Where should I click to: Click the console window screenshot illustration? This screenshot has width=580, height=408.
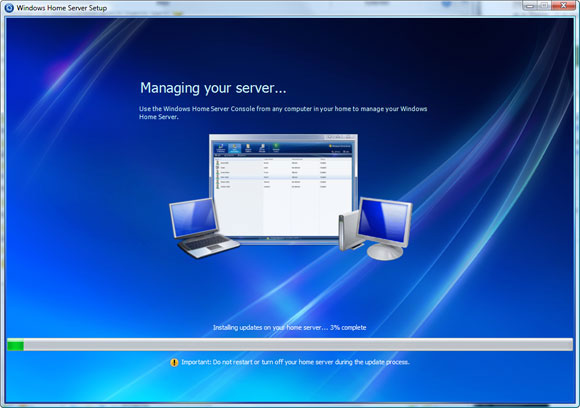tap(283, 189)
